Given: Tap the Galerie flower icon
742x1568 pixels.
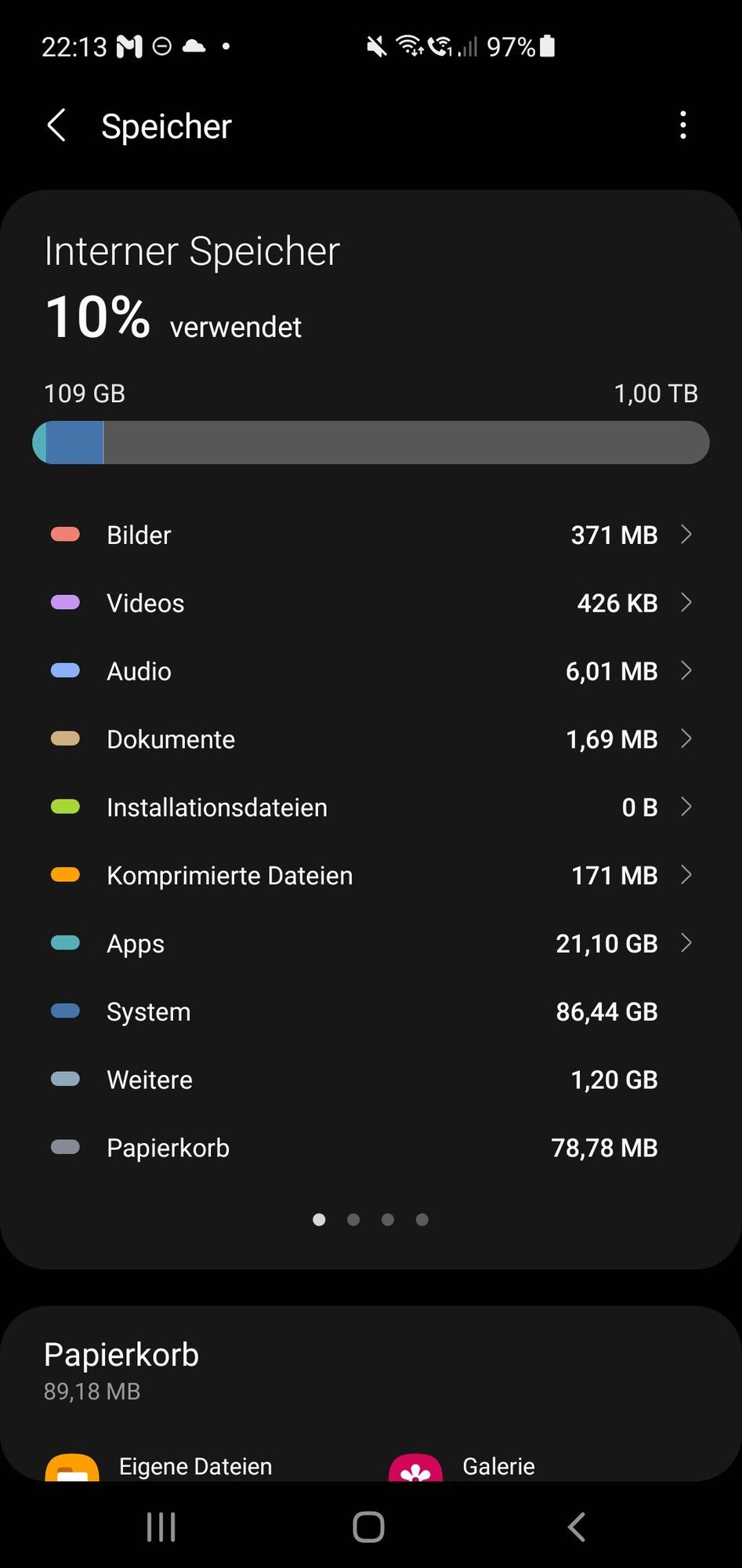Looking at the screenshot, I should click(x=415, y=1468).
